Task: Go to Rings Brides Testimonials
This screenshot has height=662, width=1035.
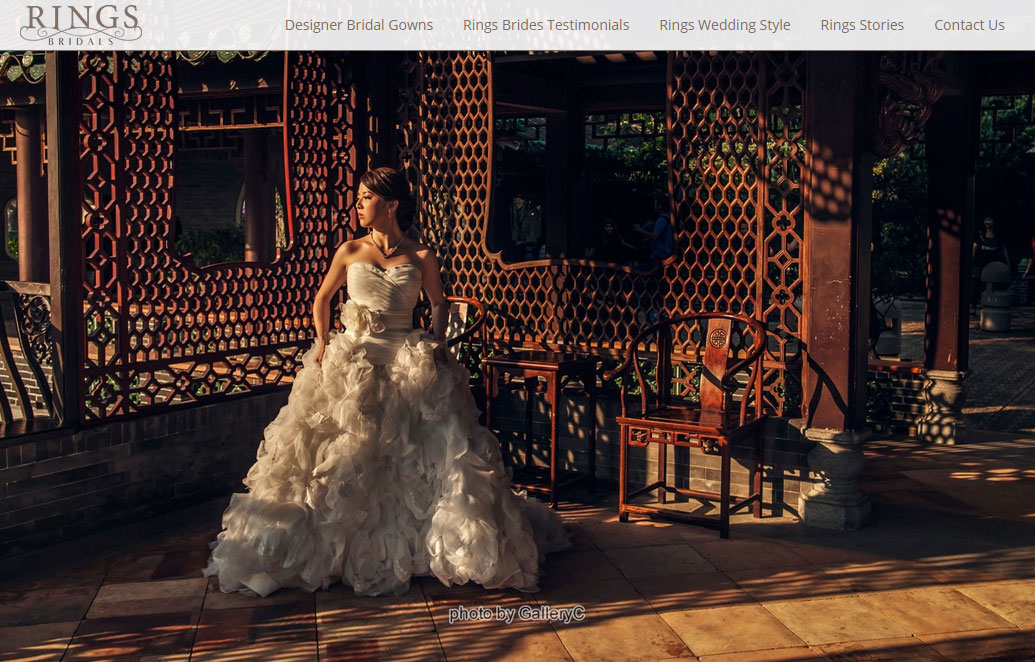Action: point(546,25)
